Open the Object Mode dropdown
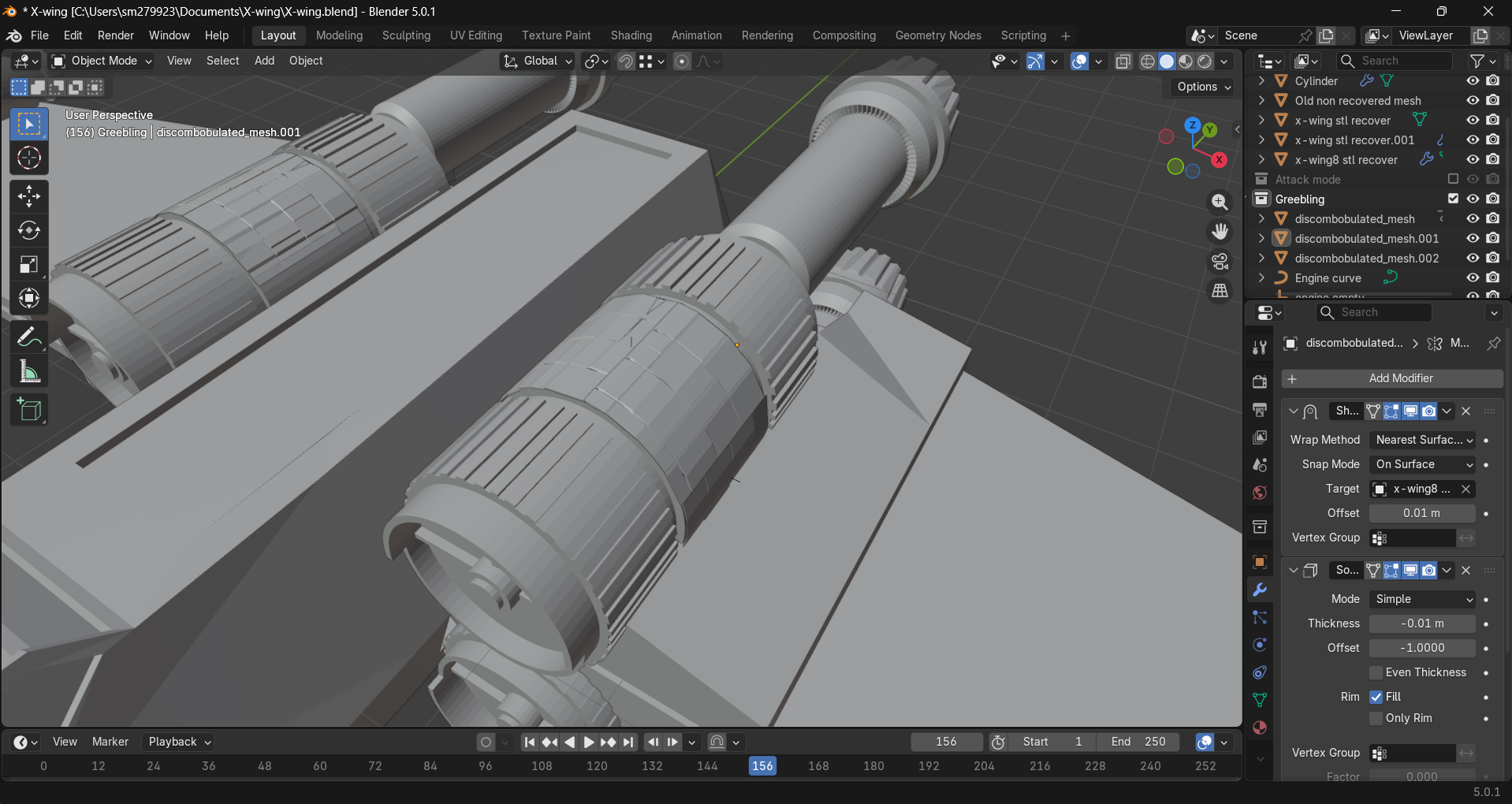 (102, 61)
